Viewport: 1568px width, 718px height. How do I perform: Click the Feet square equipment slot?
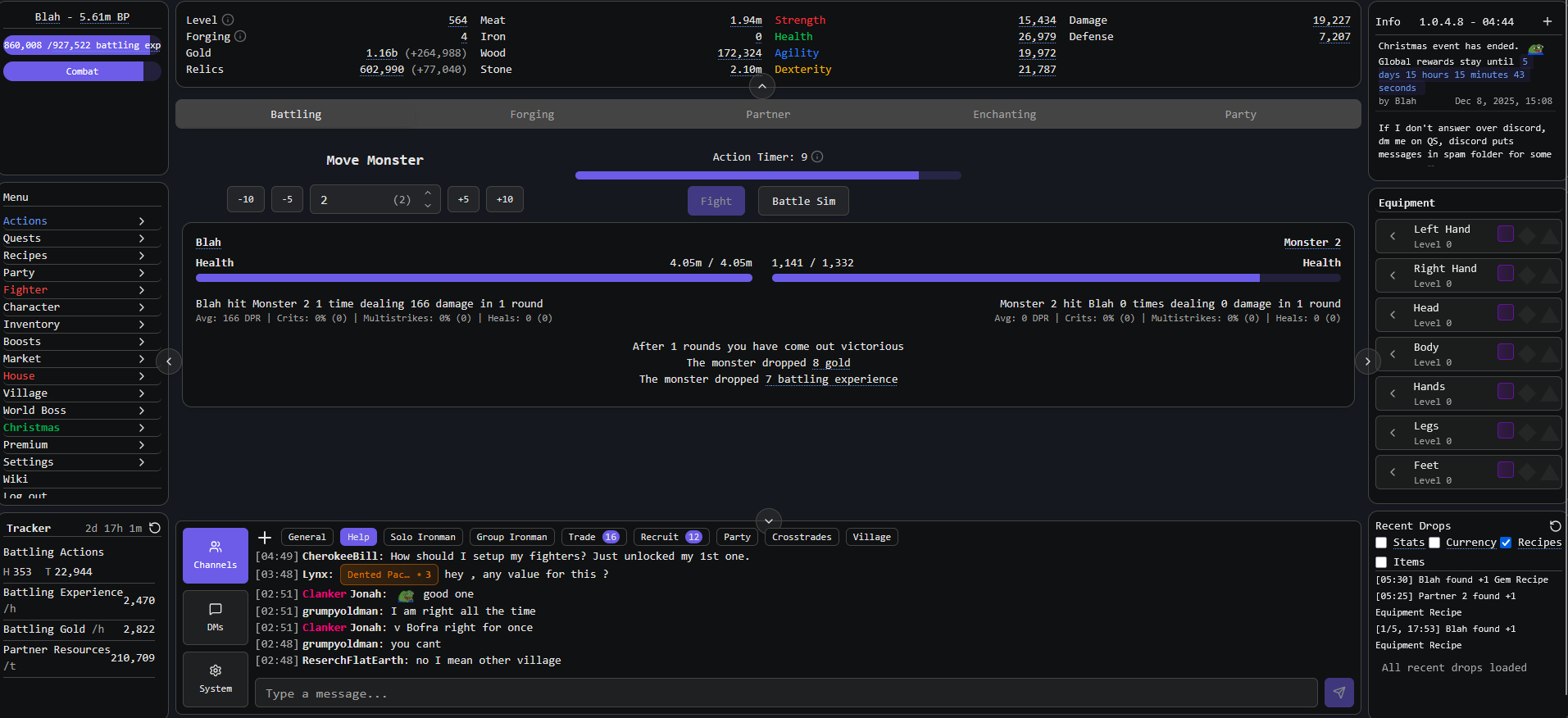[x=1506, y=470]
